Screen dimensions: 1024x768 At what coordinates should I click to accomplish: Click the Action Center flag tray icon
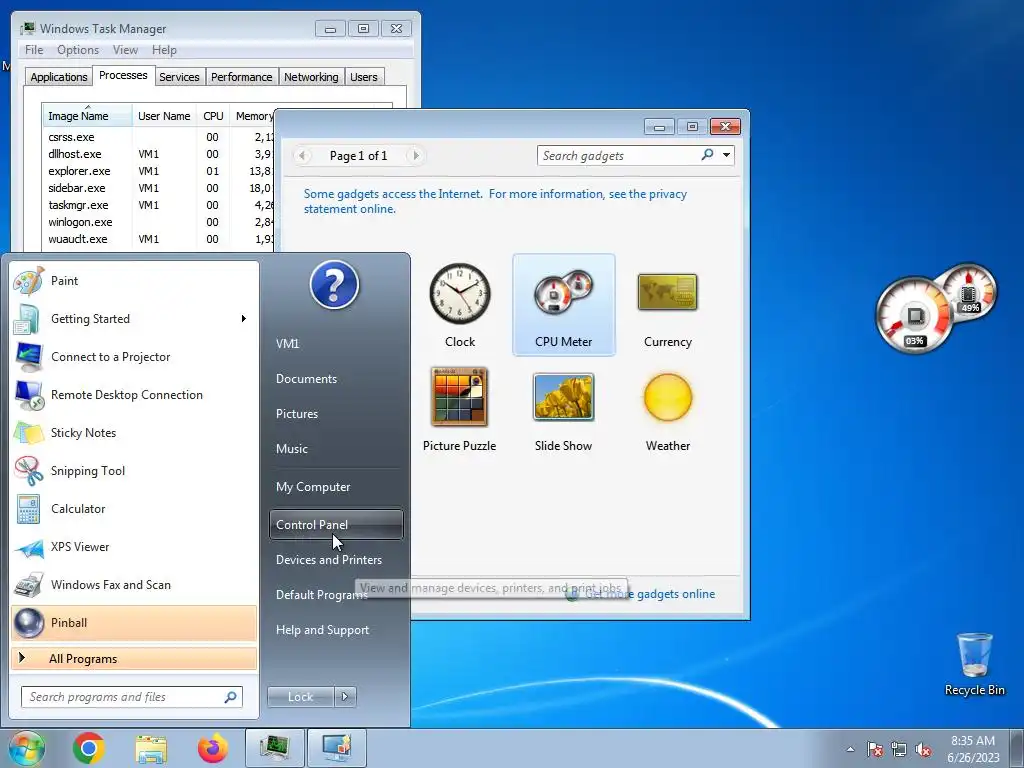pyautogui.click(x=875, y=749)
